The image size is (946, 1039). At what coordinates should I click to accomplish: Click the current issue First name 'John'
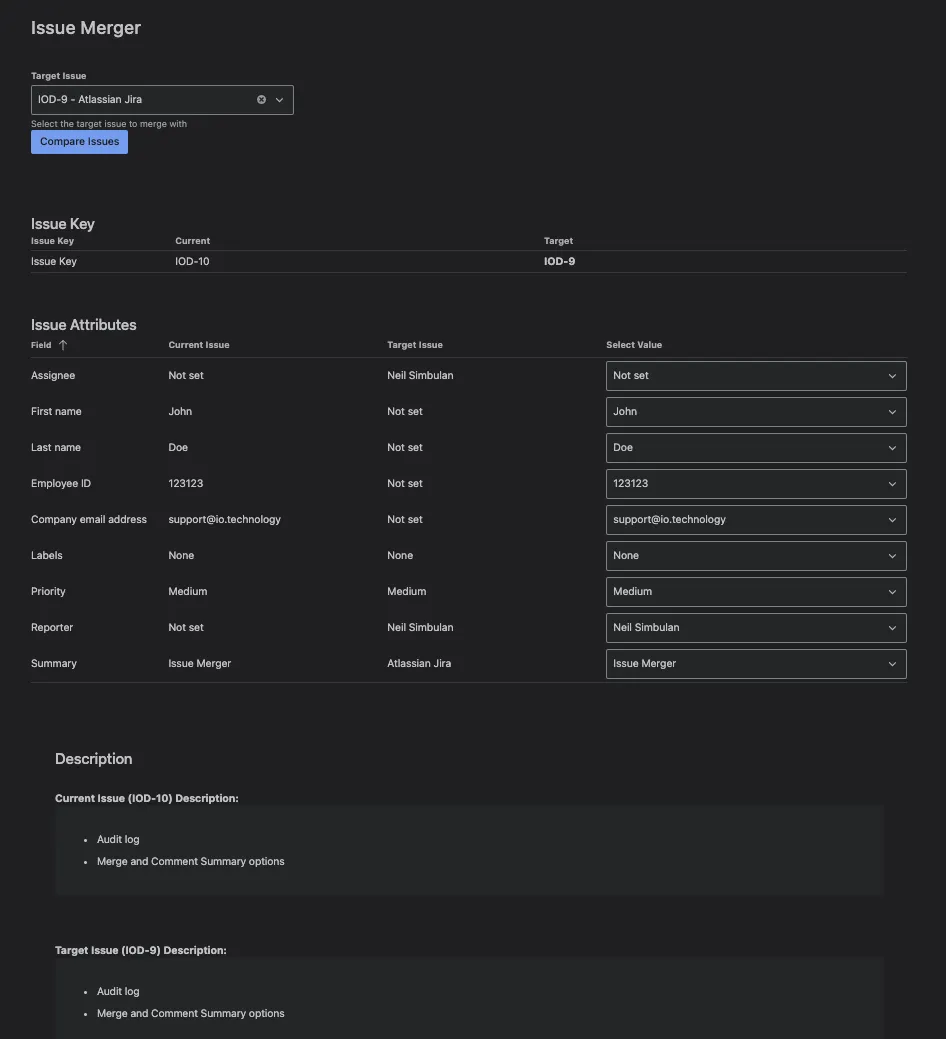tap(180, 411)
